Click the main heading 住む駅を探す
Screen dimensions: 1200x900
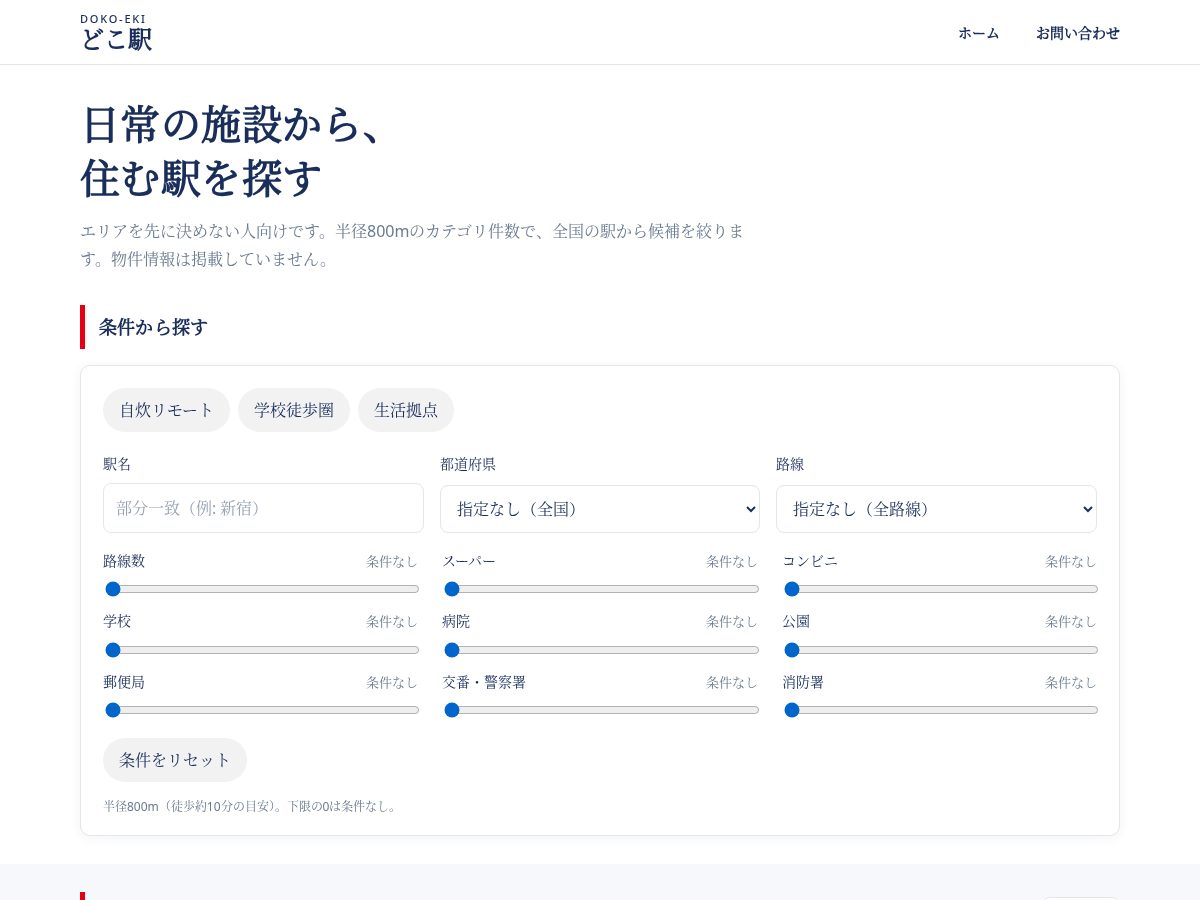[x=202, y=177]
